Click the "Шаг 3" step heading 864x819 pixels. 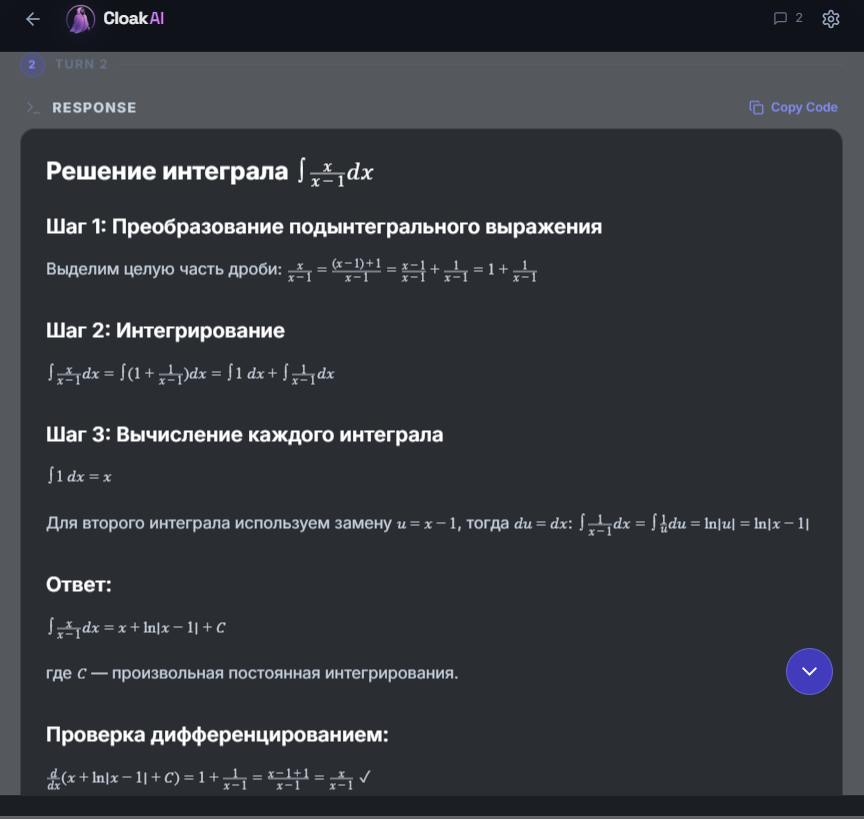244,435
